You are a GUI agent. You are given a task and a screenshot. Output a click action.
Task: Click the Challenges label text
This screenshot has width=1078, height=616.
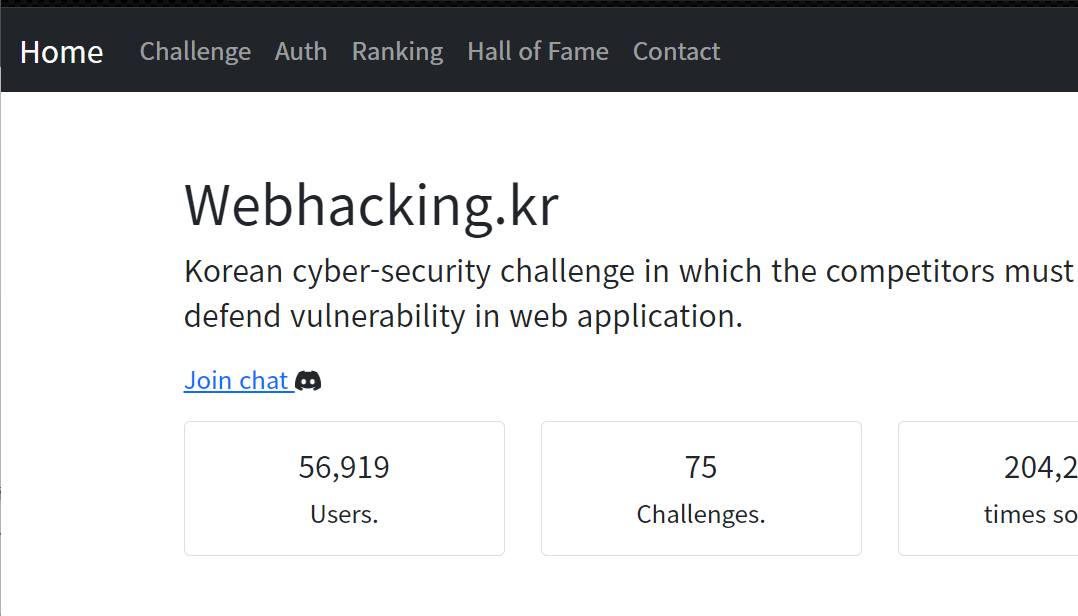click(x=700, y=514)
